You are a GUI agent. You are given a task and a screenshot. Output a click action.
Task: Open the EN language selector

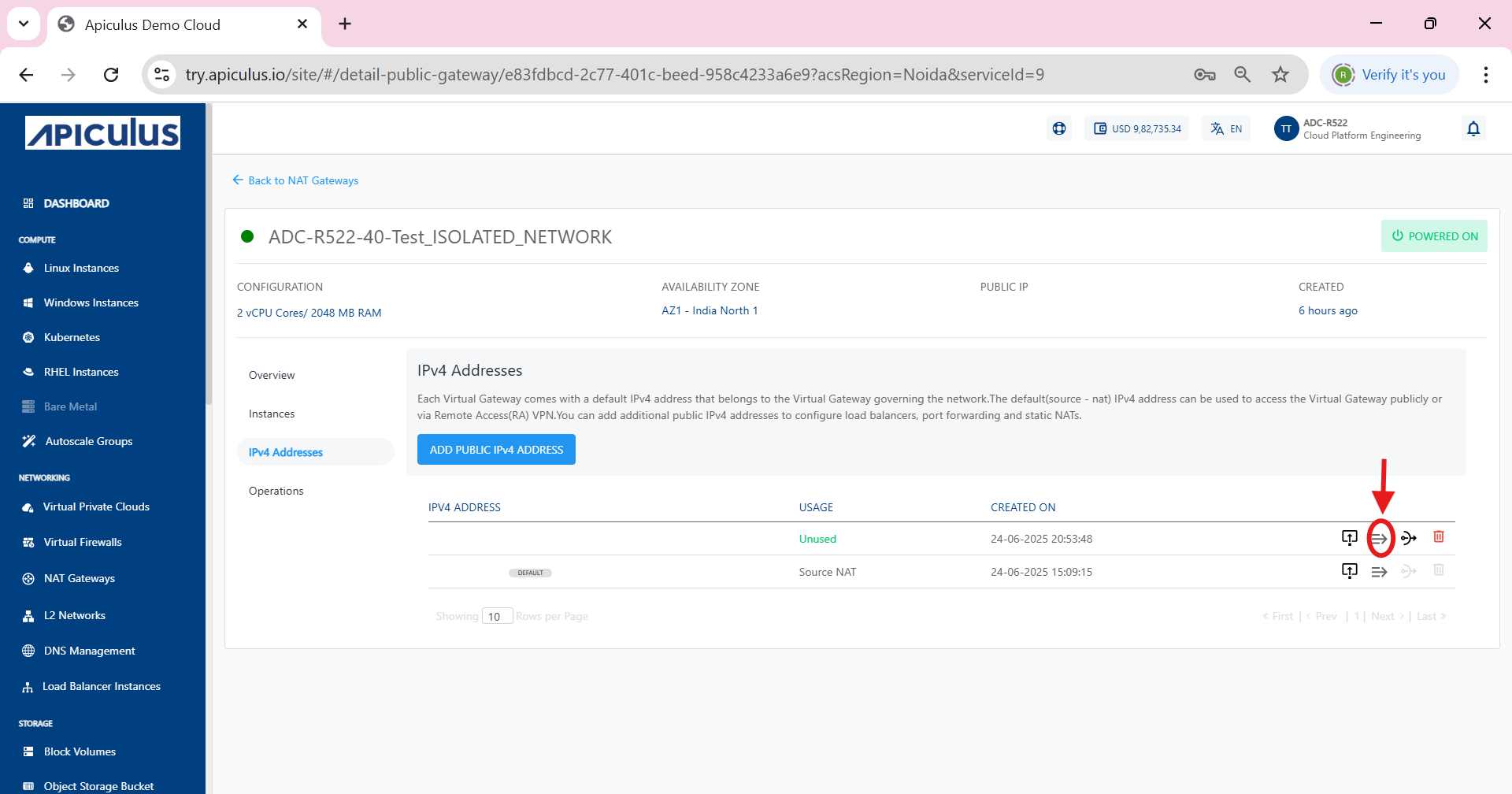pyautogui.click(x=1225, y=128)
